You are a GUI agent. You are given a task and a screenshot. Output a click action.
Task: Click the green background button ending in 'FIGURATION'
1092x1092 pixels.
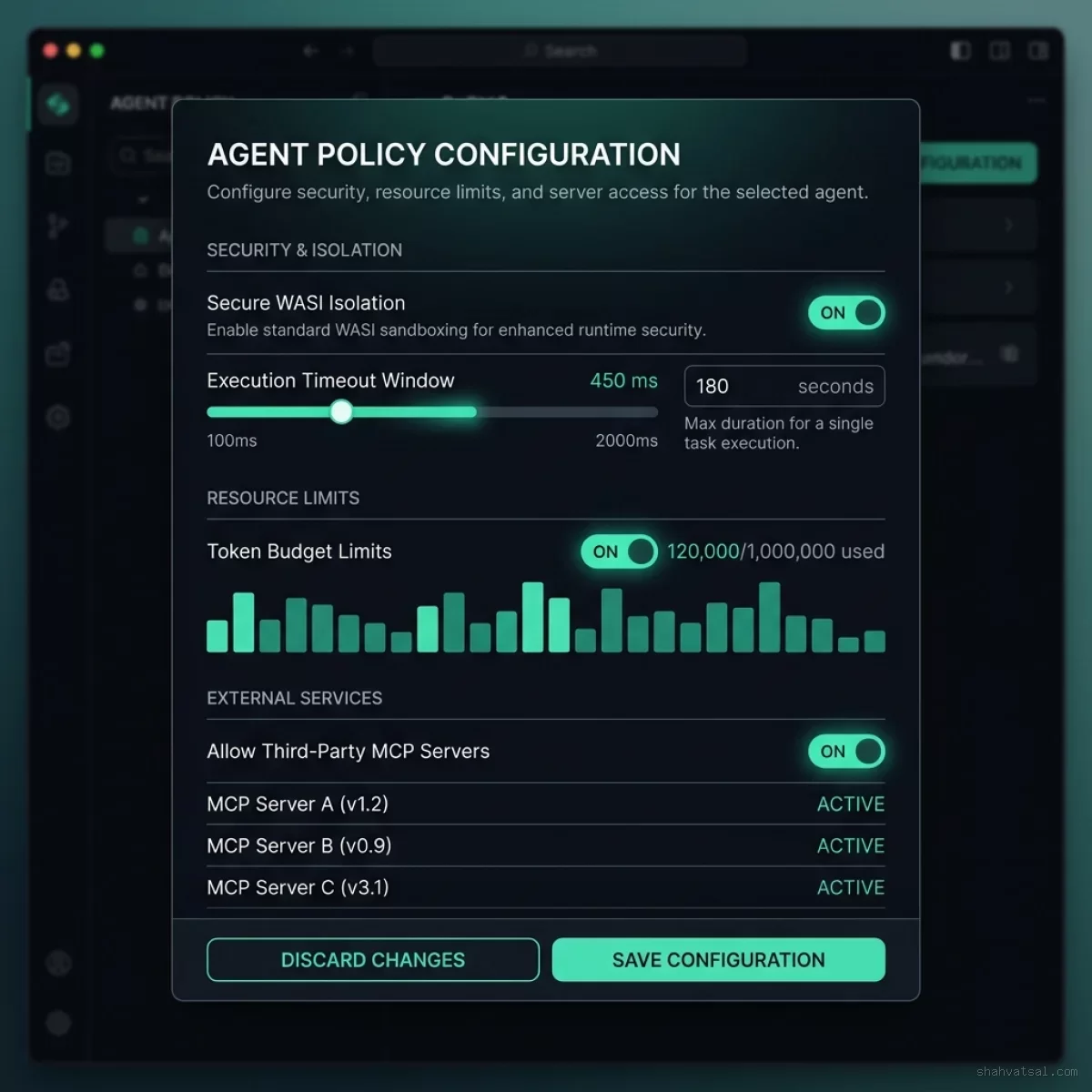point(978,163)
